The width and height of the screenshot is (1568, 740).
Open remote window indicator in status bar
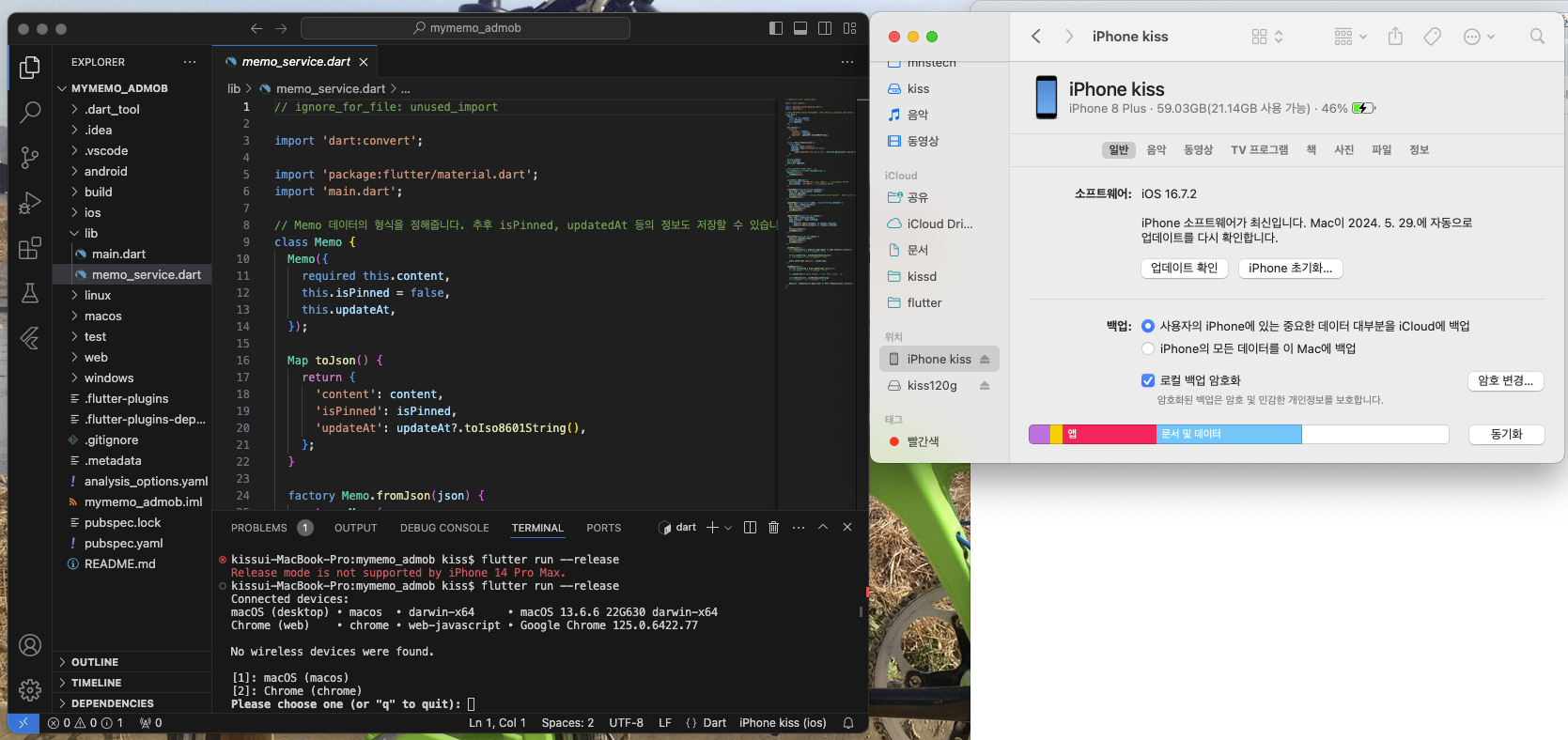[23, 723]
